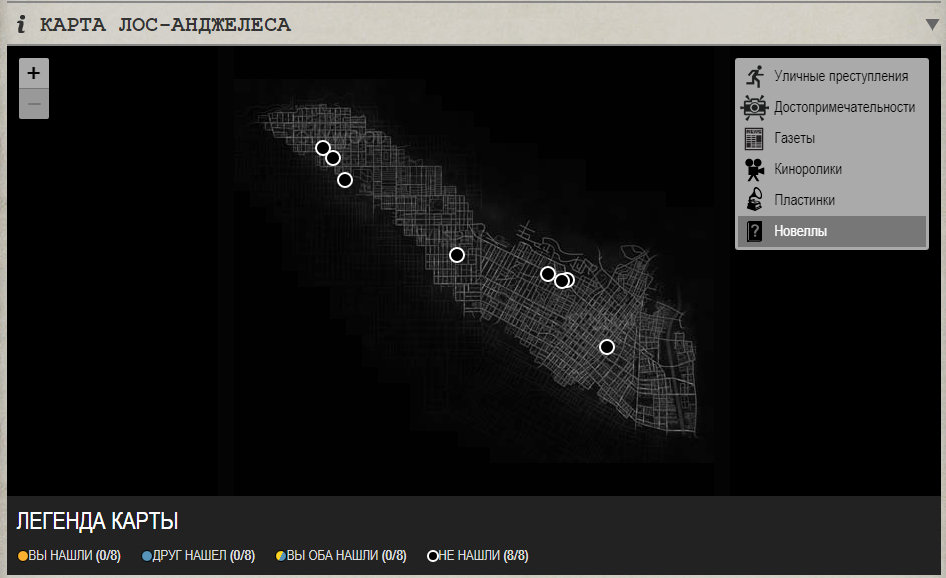Click the camera landmarks icon
The image size is (946, 578).
click(x=754, y=107)
